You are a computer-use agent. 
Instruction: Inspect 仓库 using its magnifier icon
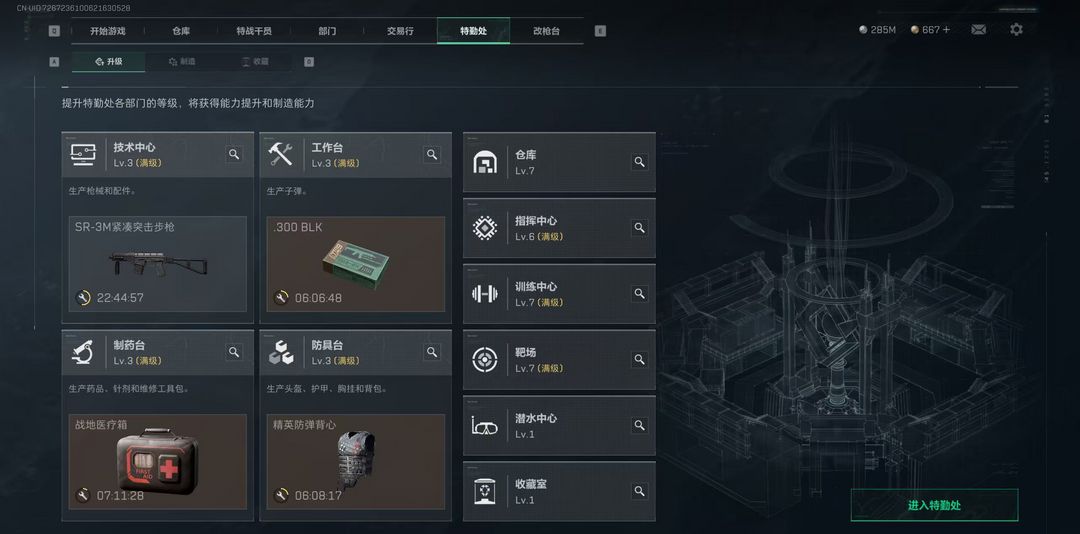click(639, 162)
